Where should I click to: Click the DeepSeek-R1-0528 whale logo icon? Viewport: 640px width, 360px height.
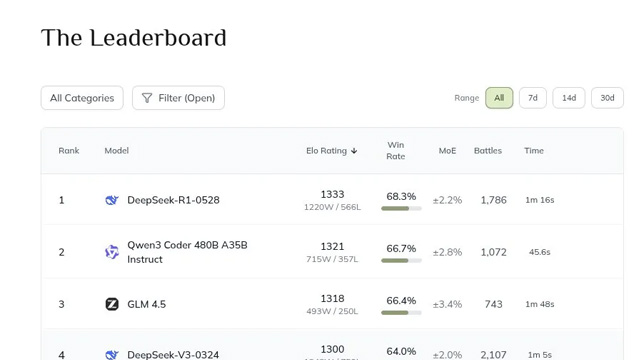click(x=112, y=200)
